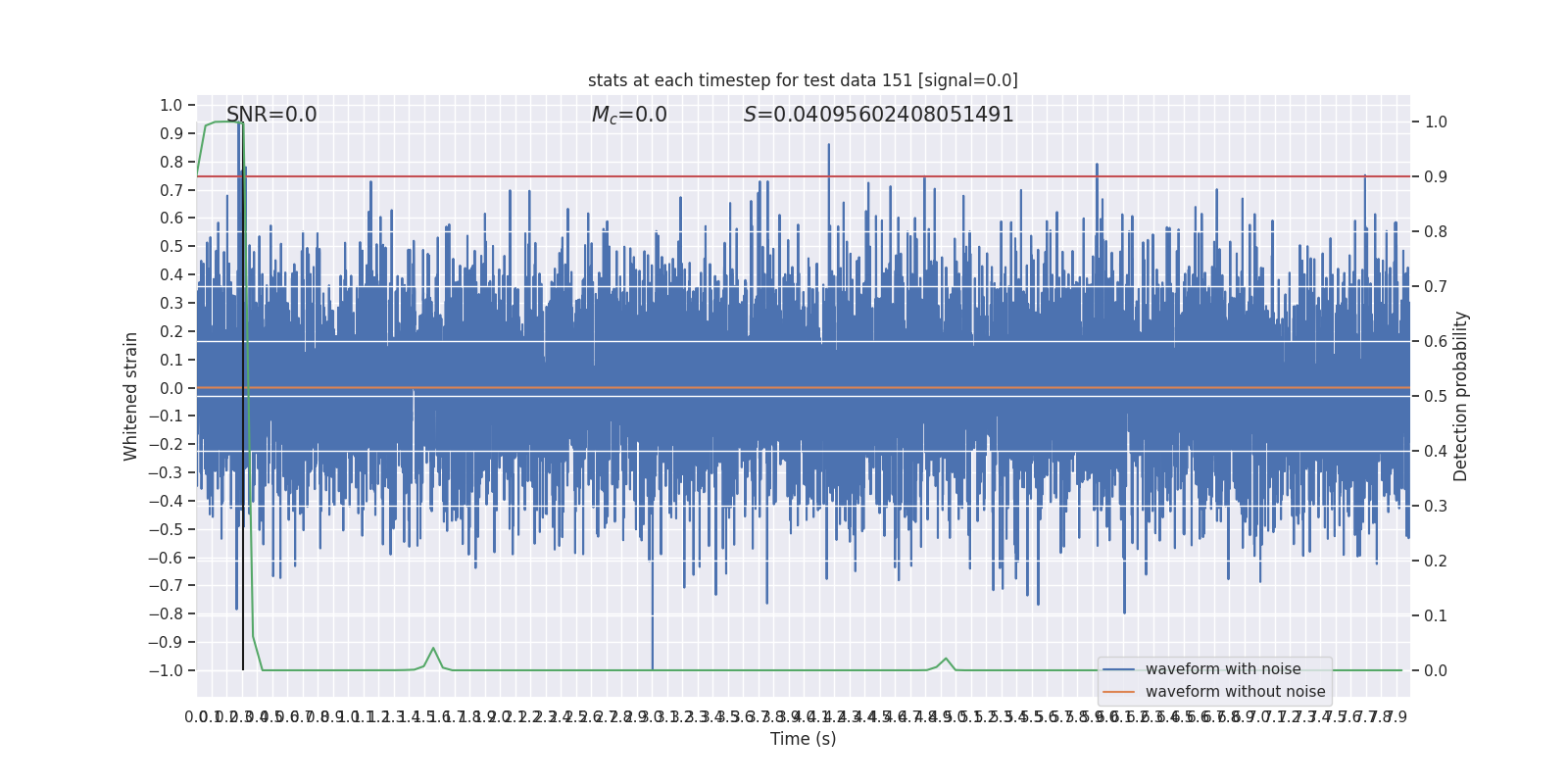Click the "Whitened strain" axis label

131,396
